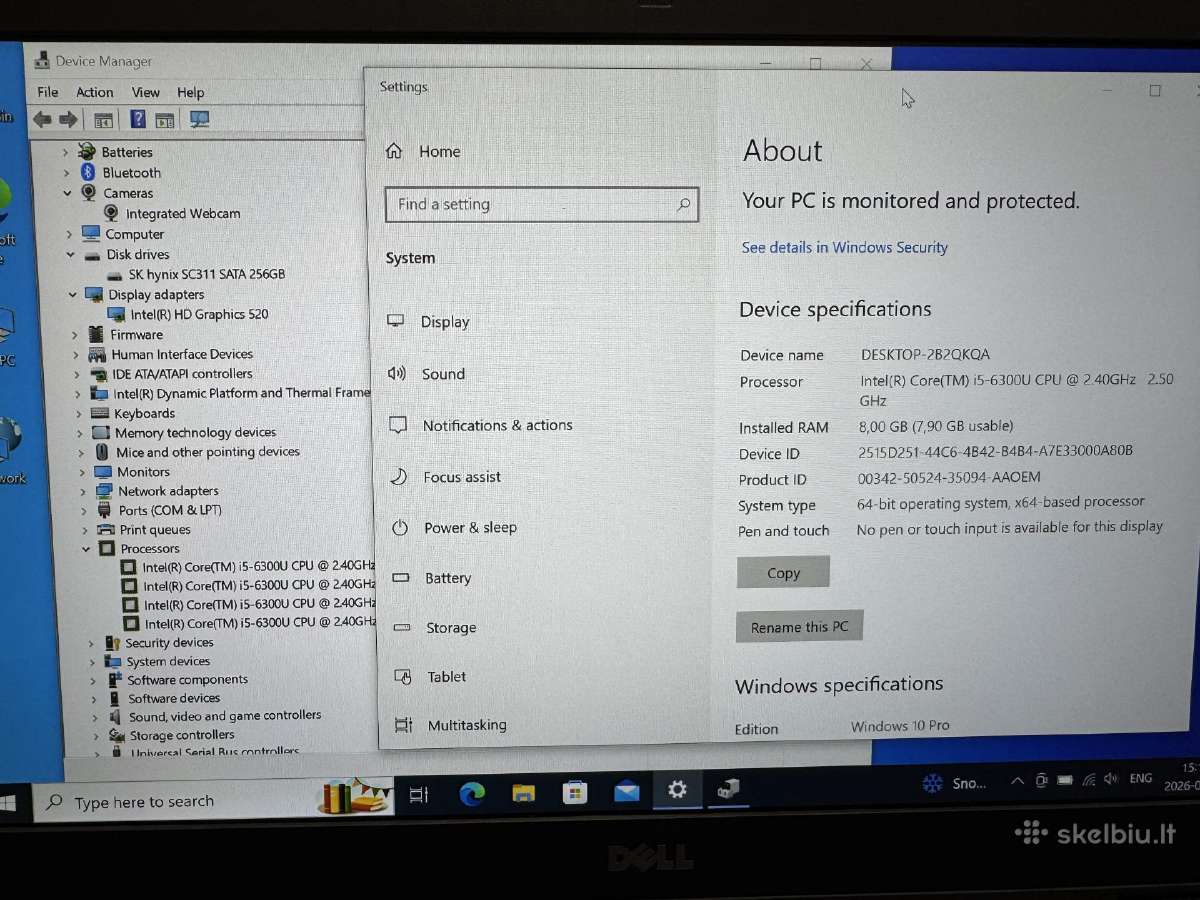Collapse the Processors node
This screenshot has height=900, width=1200.
[x=86, y=549]
